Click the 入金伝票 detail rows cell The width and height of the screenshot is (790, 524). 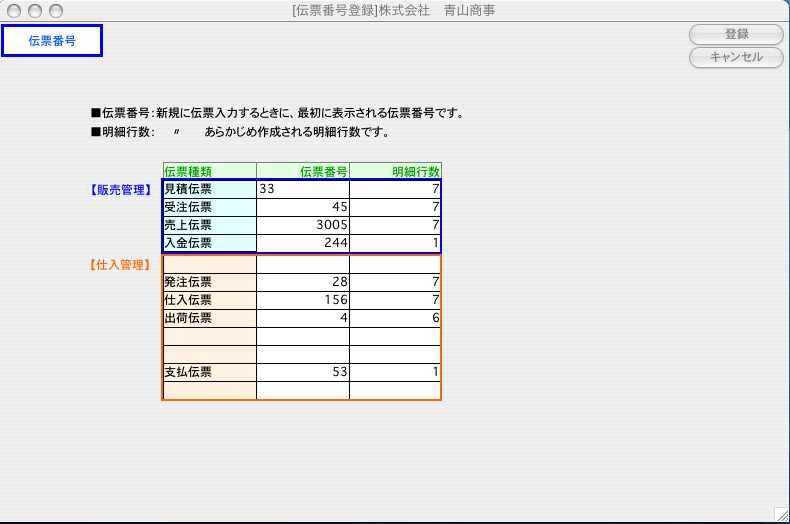[x=395, y=243]
